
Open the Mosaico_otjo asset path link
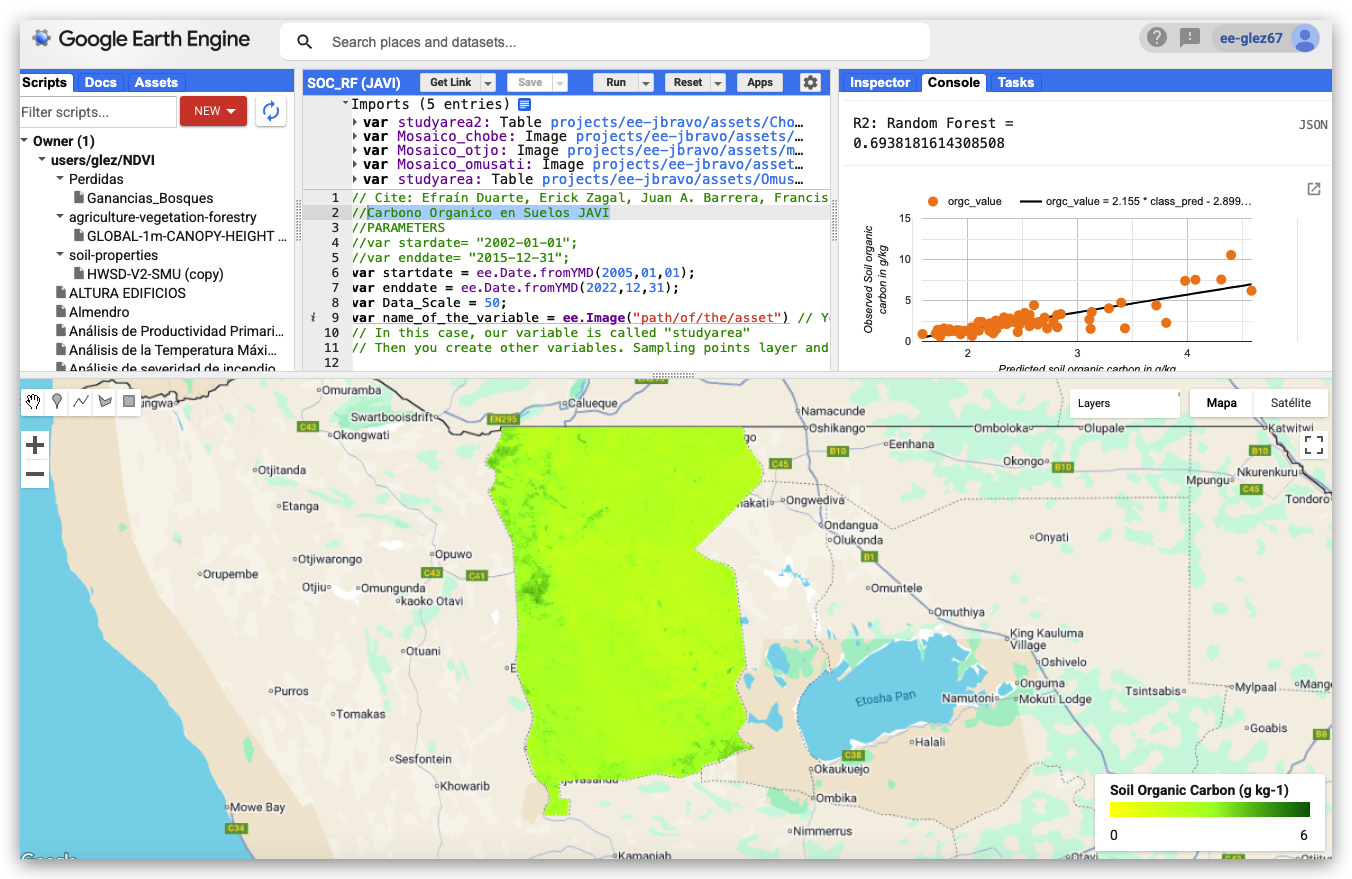686,150
